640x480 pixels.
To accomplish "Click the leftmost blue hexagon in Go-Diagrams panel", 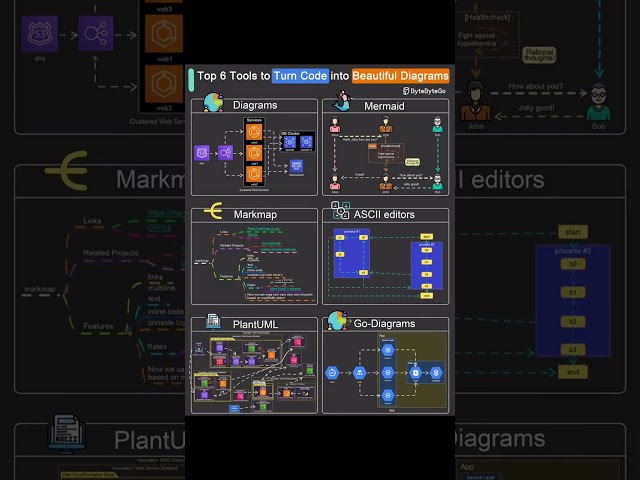I will (332, 373).
